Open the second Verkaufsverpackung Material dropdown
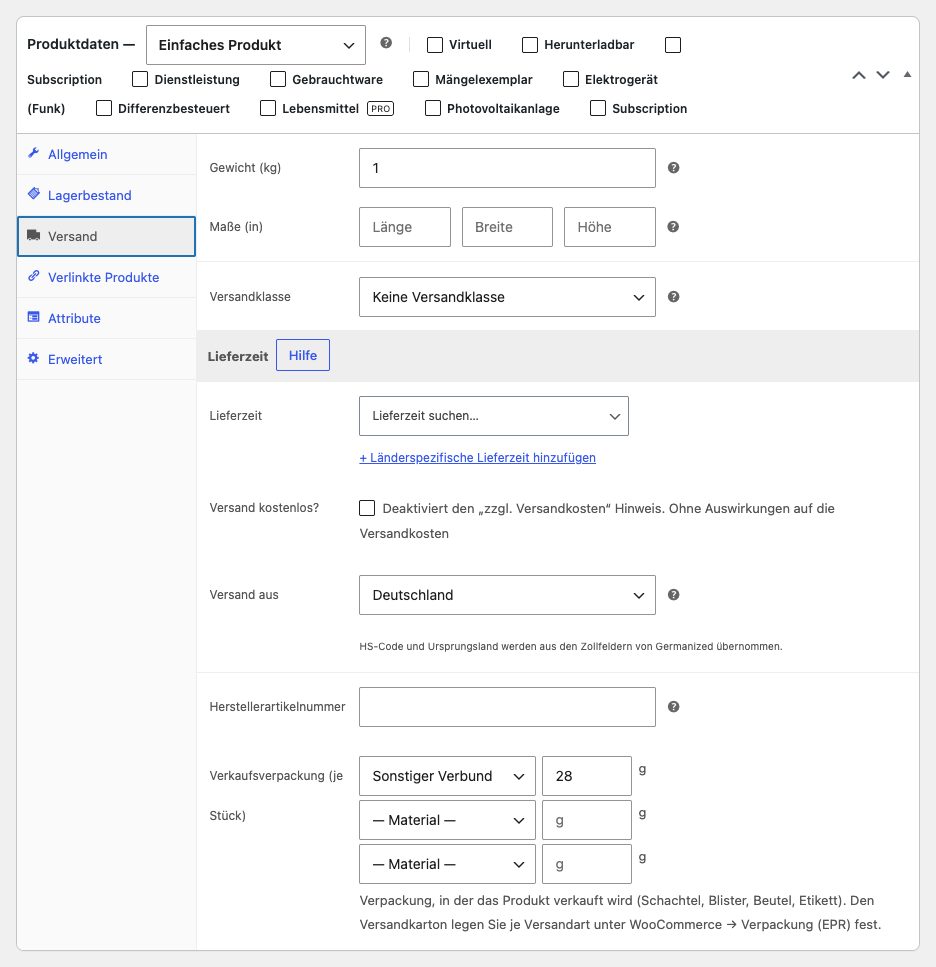This screenshot has width=936, height=967. pos(447,820)
